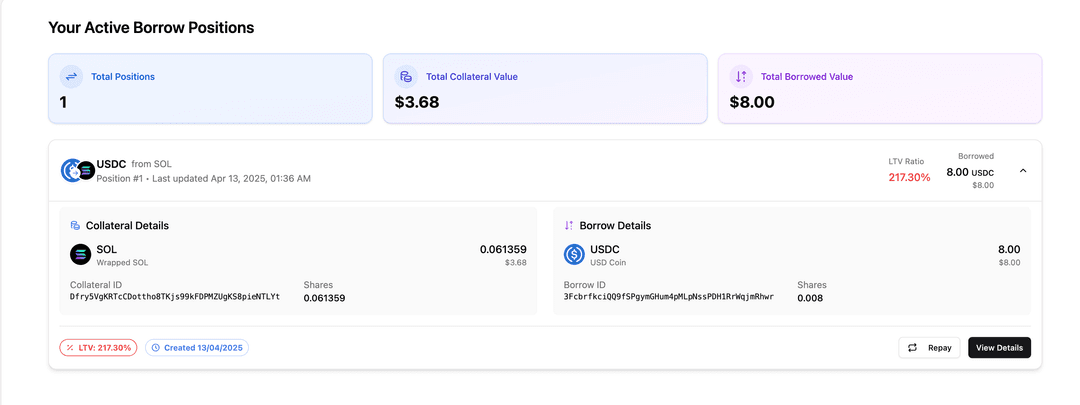Click the small icon beside Borrow Details heading
This screenshot has width=1080, height=405.
click(569, 226)
